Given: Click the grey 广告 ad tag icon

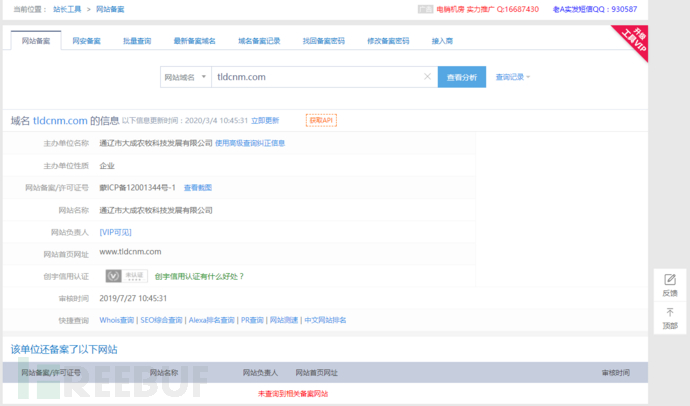Looking at the screenshot, I should [425, 9].
